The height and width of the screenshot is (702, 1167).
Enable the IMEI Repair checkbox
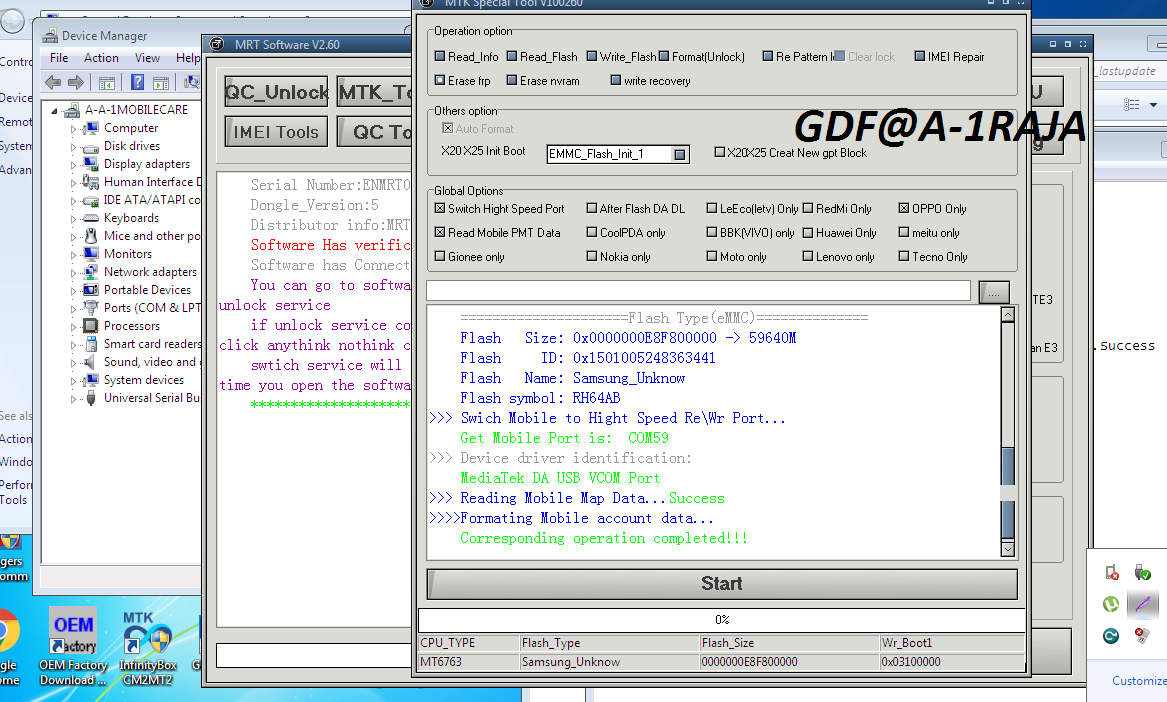[920, 56]
